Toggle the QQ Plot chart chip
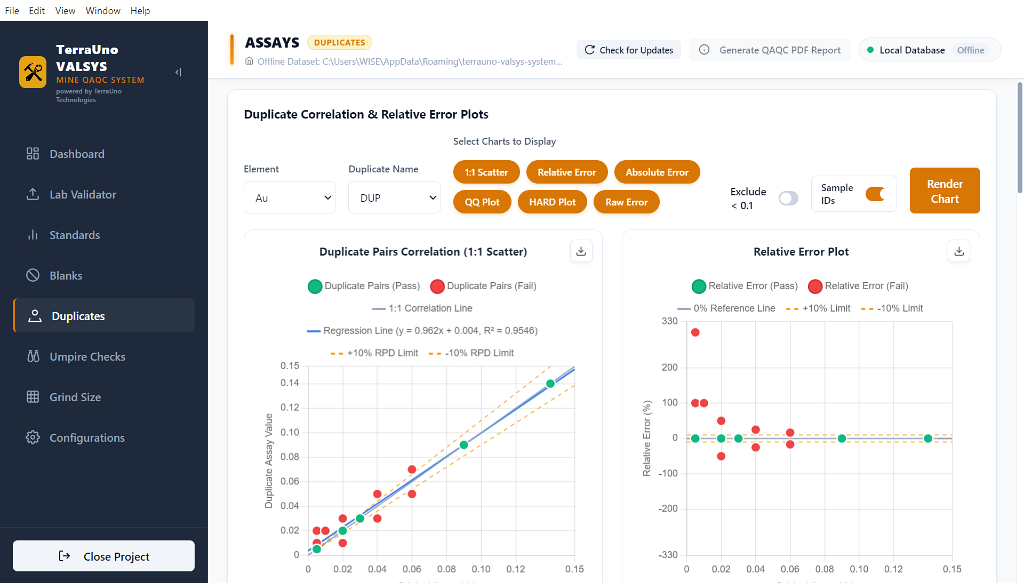This screenshot has height=583, width=1024. (482, 202)
